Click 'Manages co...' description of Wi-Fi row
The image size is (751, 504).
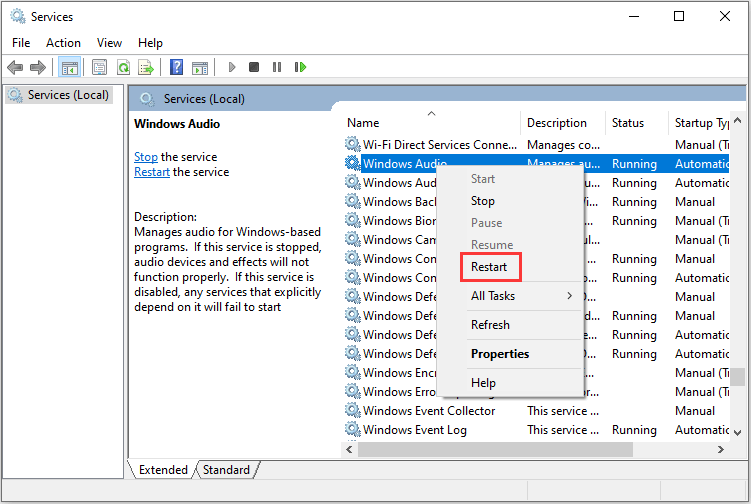(563, 145)
